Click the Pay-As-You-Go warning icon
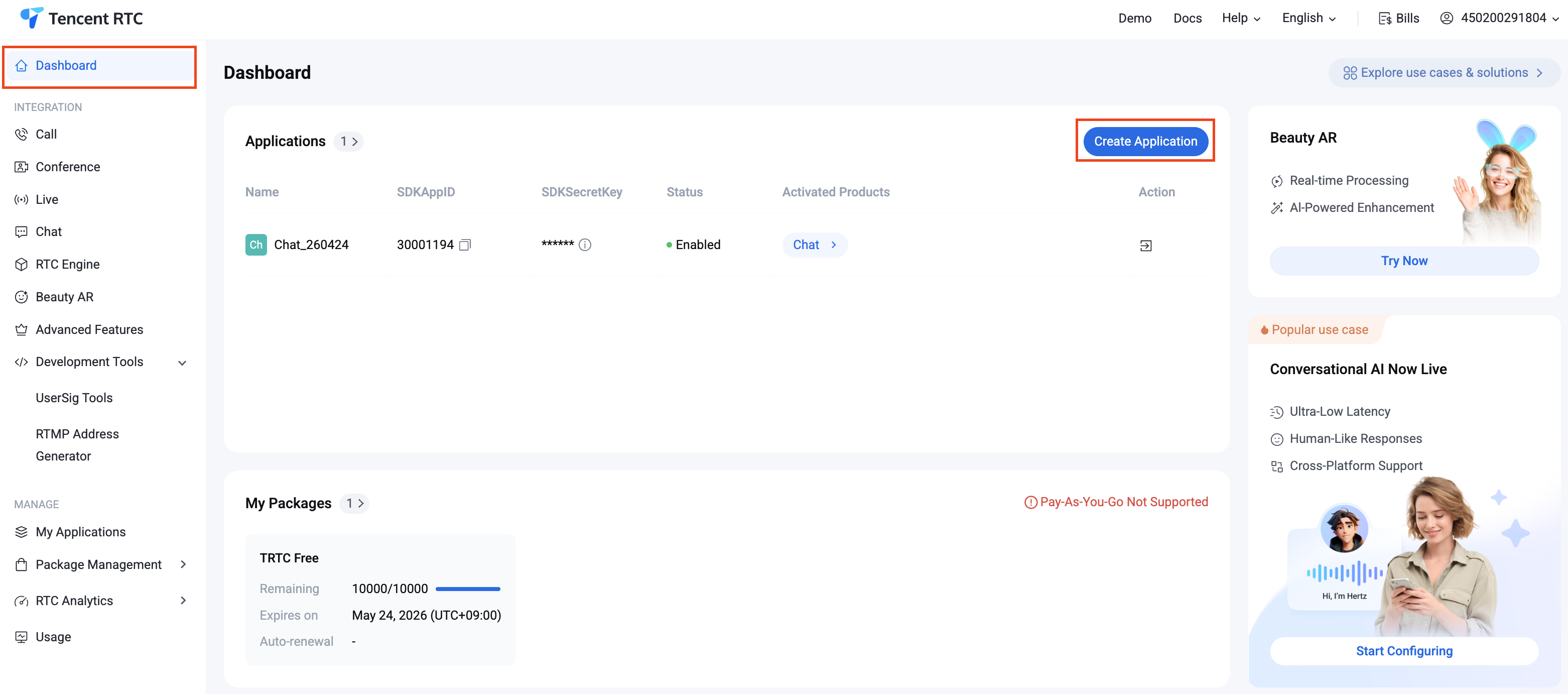Viewport: 1568px width, 694px height. pyautogui.click(x=1030, y=502)
